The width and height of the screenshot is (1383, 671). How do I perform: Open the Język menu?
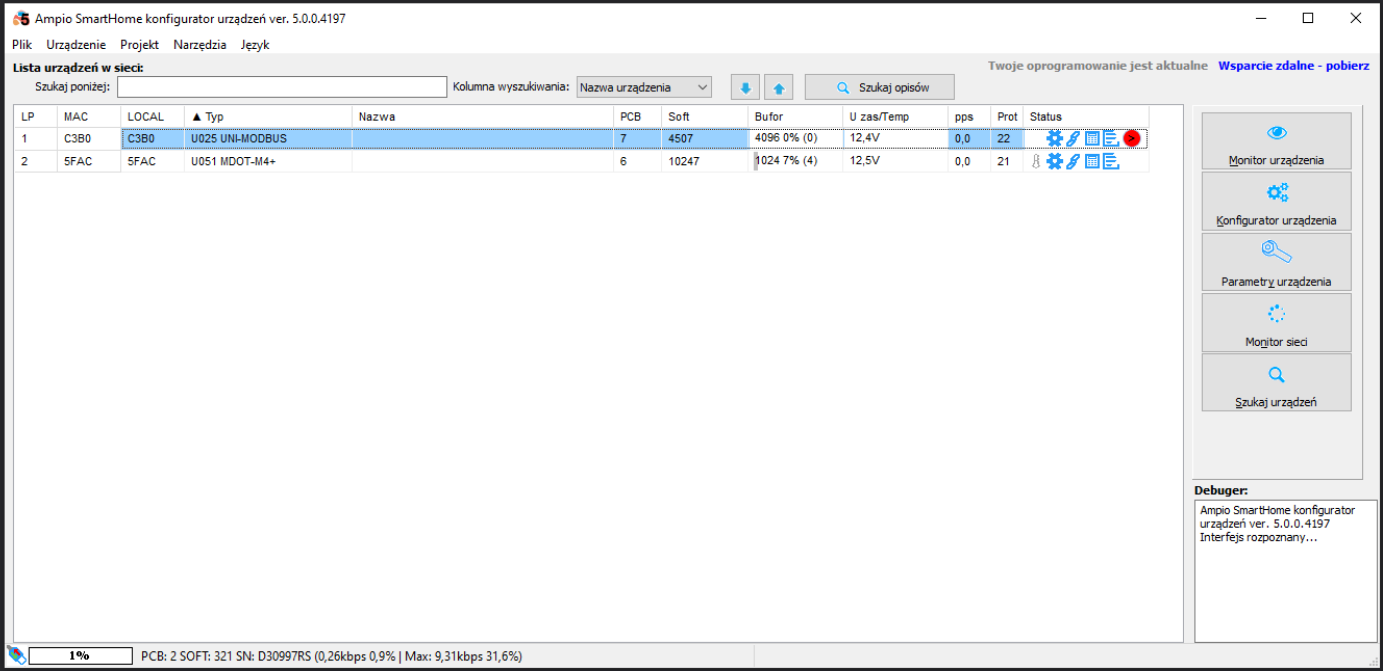point(255,45)
